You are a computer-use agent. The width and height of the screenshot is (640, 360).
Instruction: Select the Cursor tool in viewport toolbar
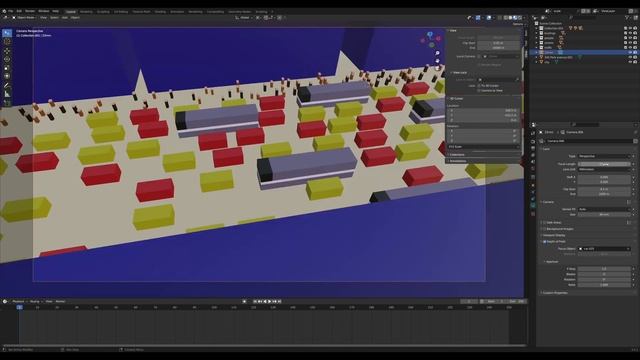[7, 42]
